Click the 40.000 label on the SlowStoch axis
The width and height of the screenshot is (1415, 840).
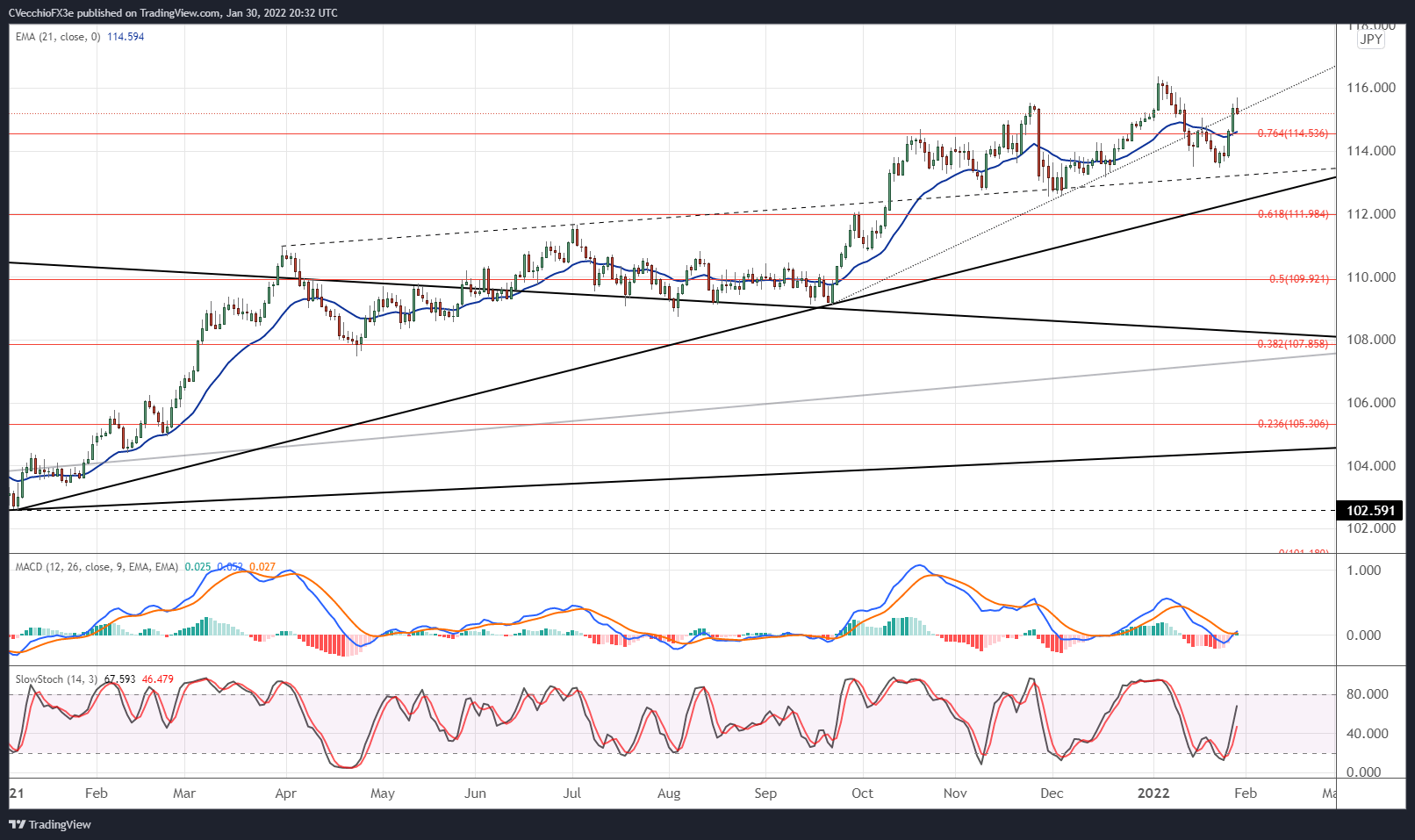click(x=1368, y=734)
